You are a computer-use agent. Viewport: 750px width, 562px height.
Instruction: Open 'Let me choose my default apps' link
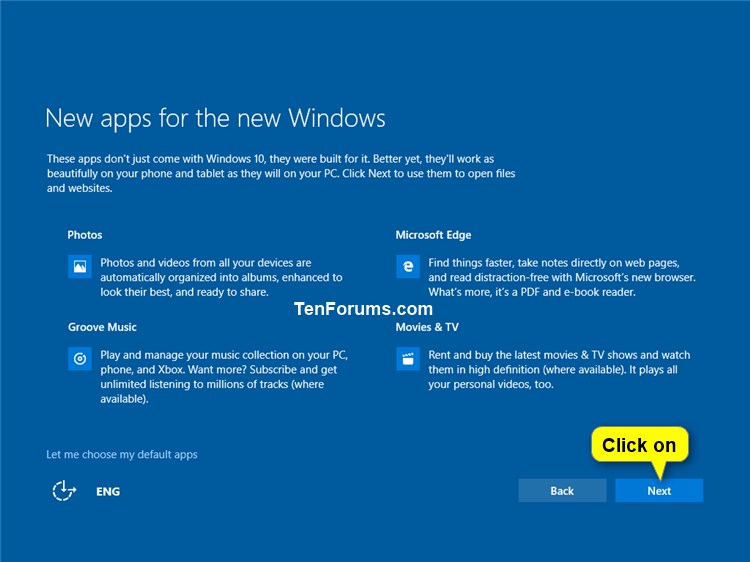click(x=121, y=454)
